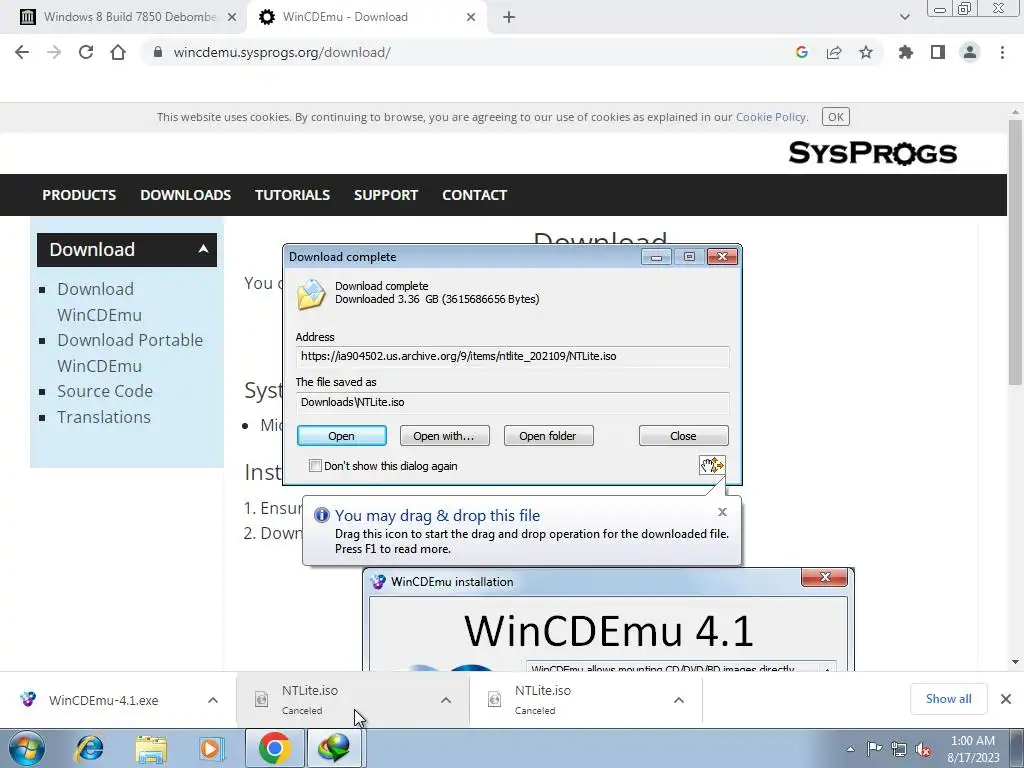Open the TUTORIALS menu
This screenshot has height=768, width=1024.
click(292, 195)
